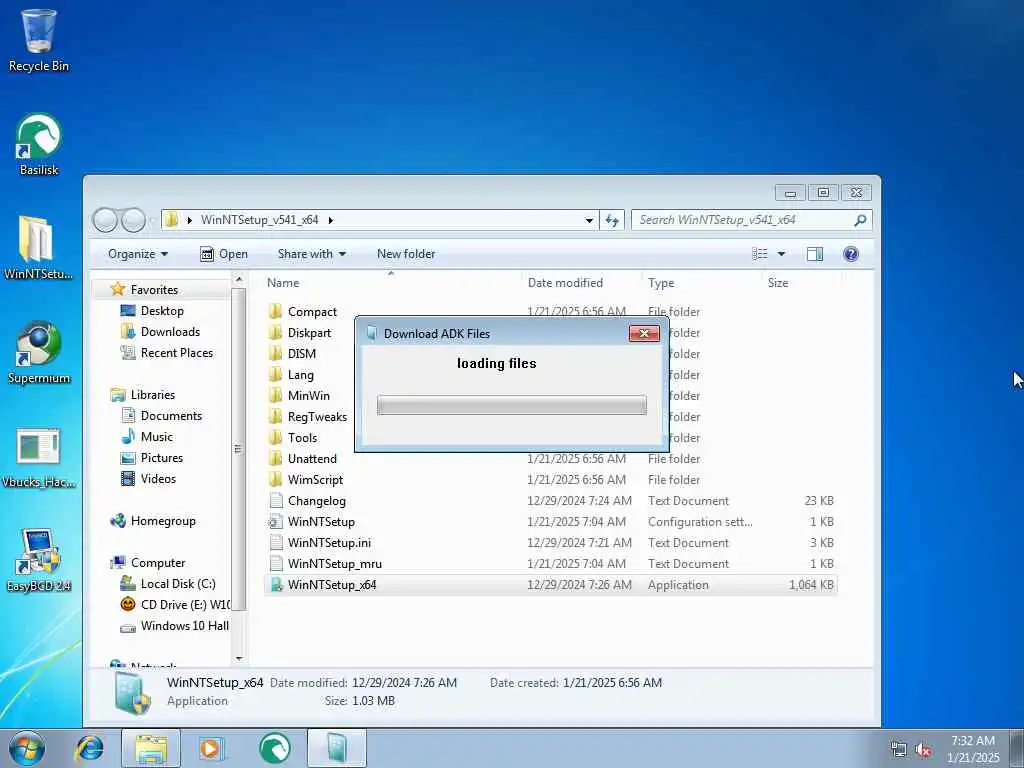Click the change view icon
Viewport: 1024px width, 768px height.
click(760, 254)
